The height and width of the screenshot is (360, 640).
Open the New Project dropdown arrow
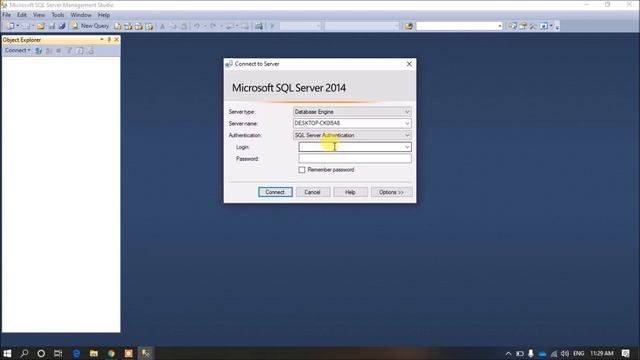(x=18, y=26)
